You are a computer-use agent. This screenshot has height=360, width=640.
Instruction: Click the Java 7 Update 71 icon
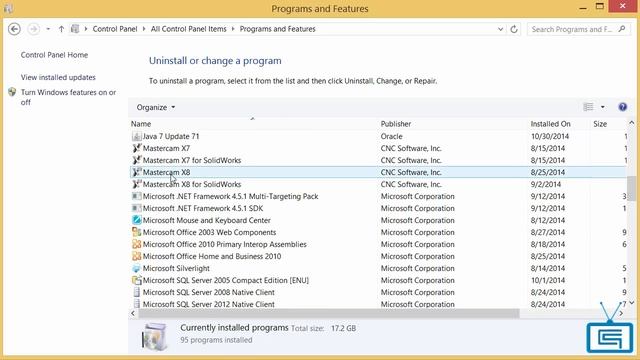pos(137,136)
